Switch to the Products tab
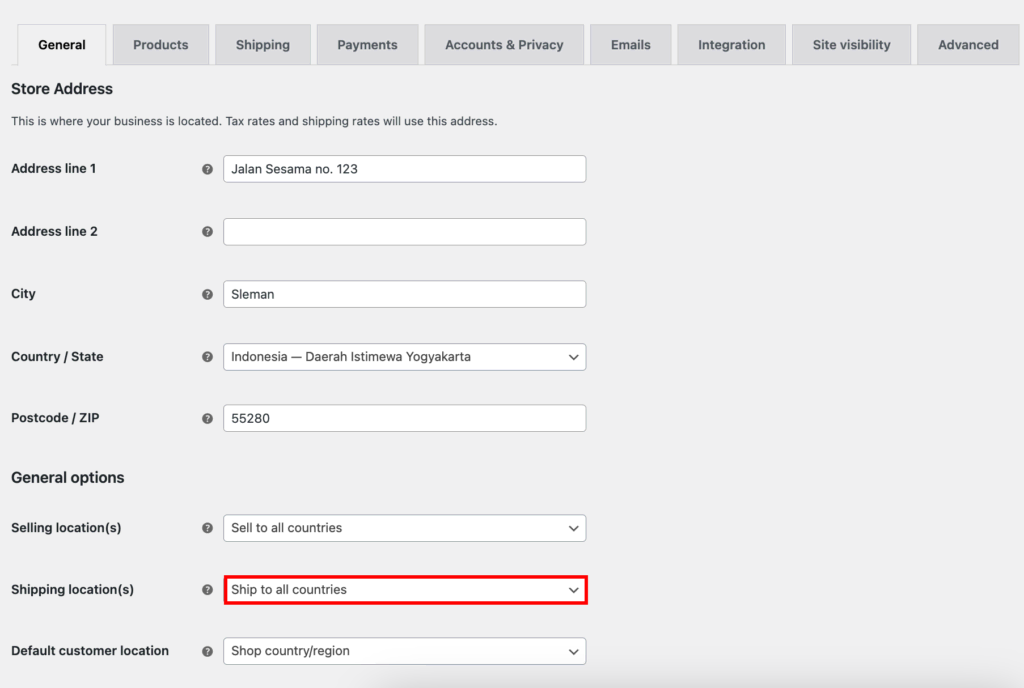 (160, 45)
